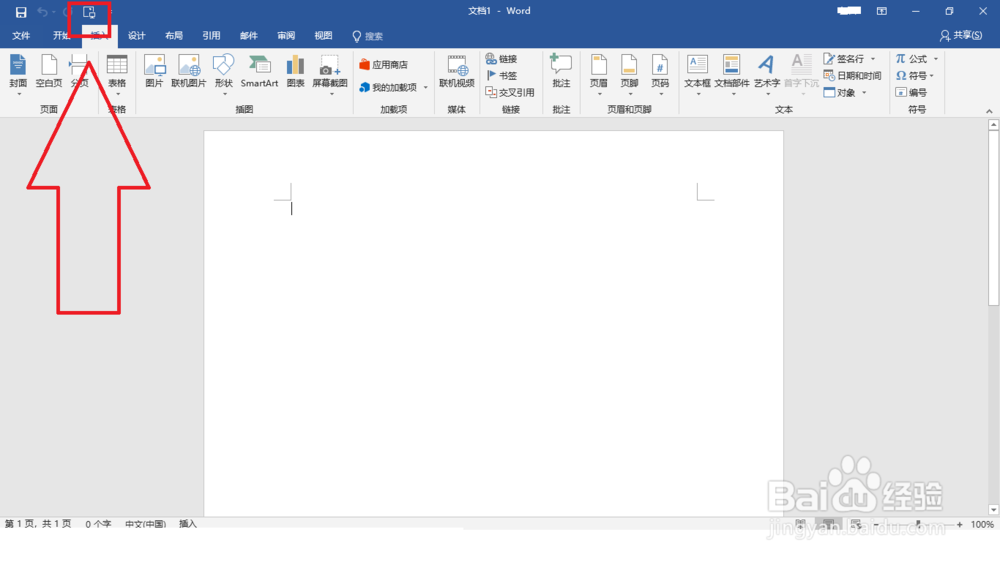Open ribbon display options icon in title bar
This screenshot has height=562, width=1000.
point(882,11)
